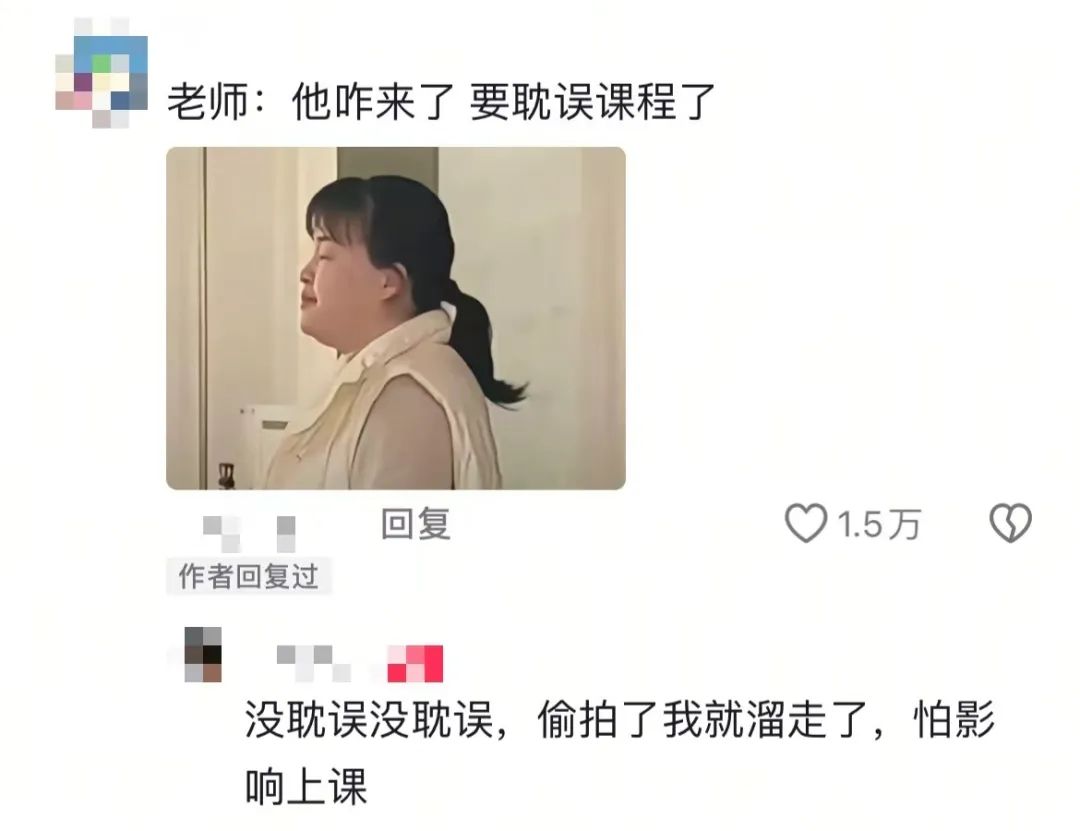Select the reply line starting 没耽误没耽误

tap(620, 721)
